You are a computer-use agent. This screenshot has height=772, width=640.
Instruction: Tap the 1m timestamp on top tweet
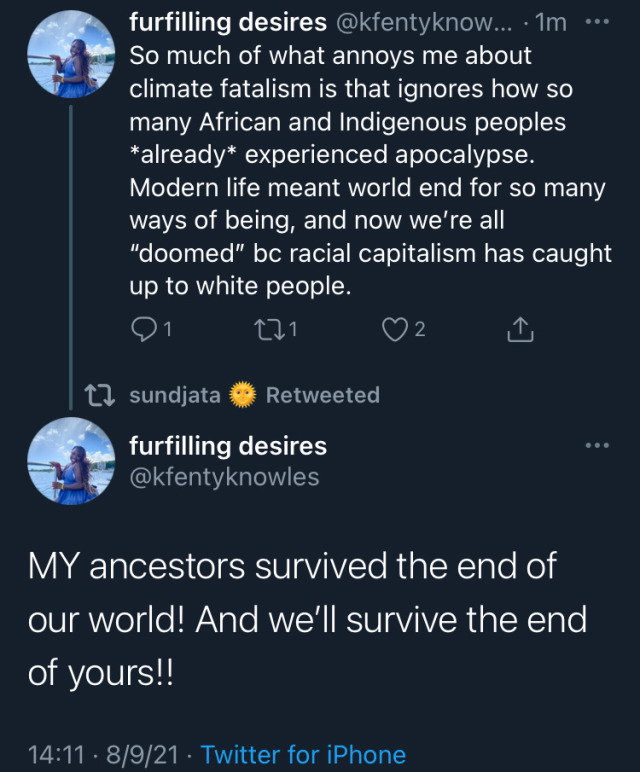[550, 21]
